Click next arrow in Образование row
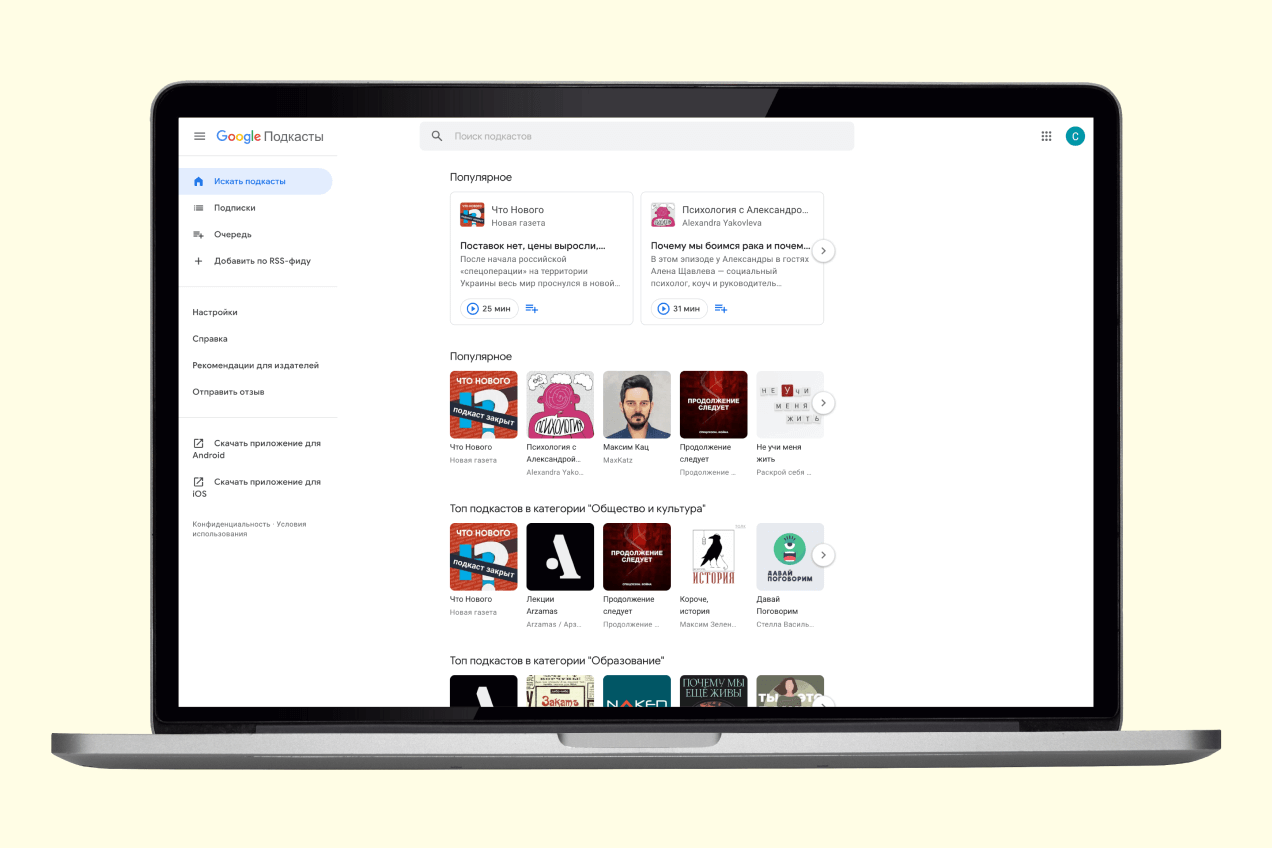 823,702
